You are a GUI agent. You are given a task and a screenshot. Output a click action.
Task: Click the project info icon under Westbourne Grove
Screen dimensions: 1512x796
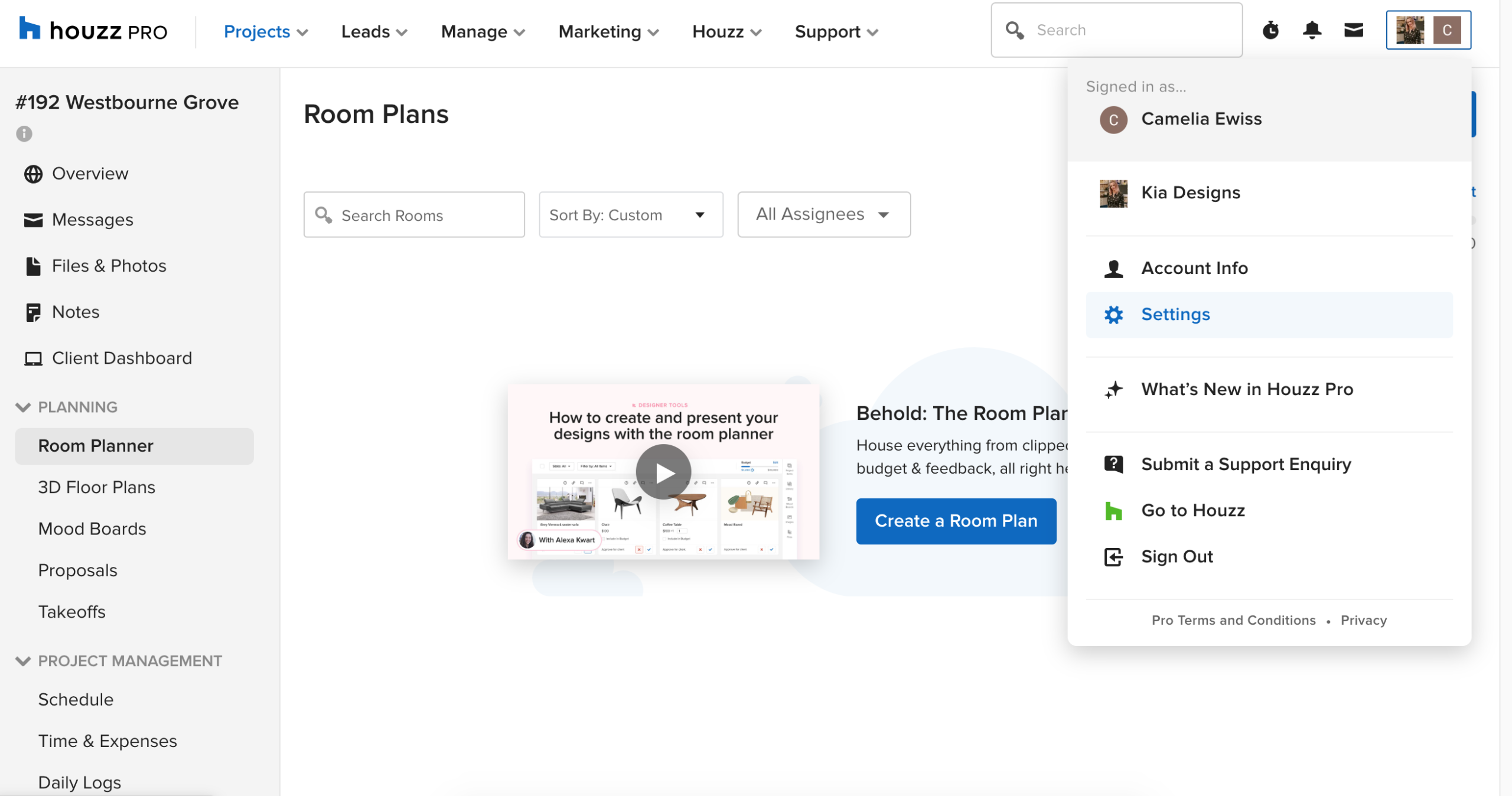pos(24,134)
